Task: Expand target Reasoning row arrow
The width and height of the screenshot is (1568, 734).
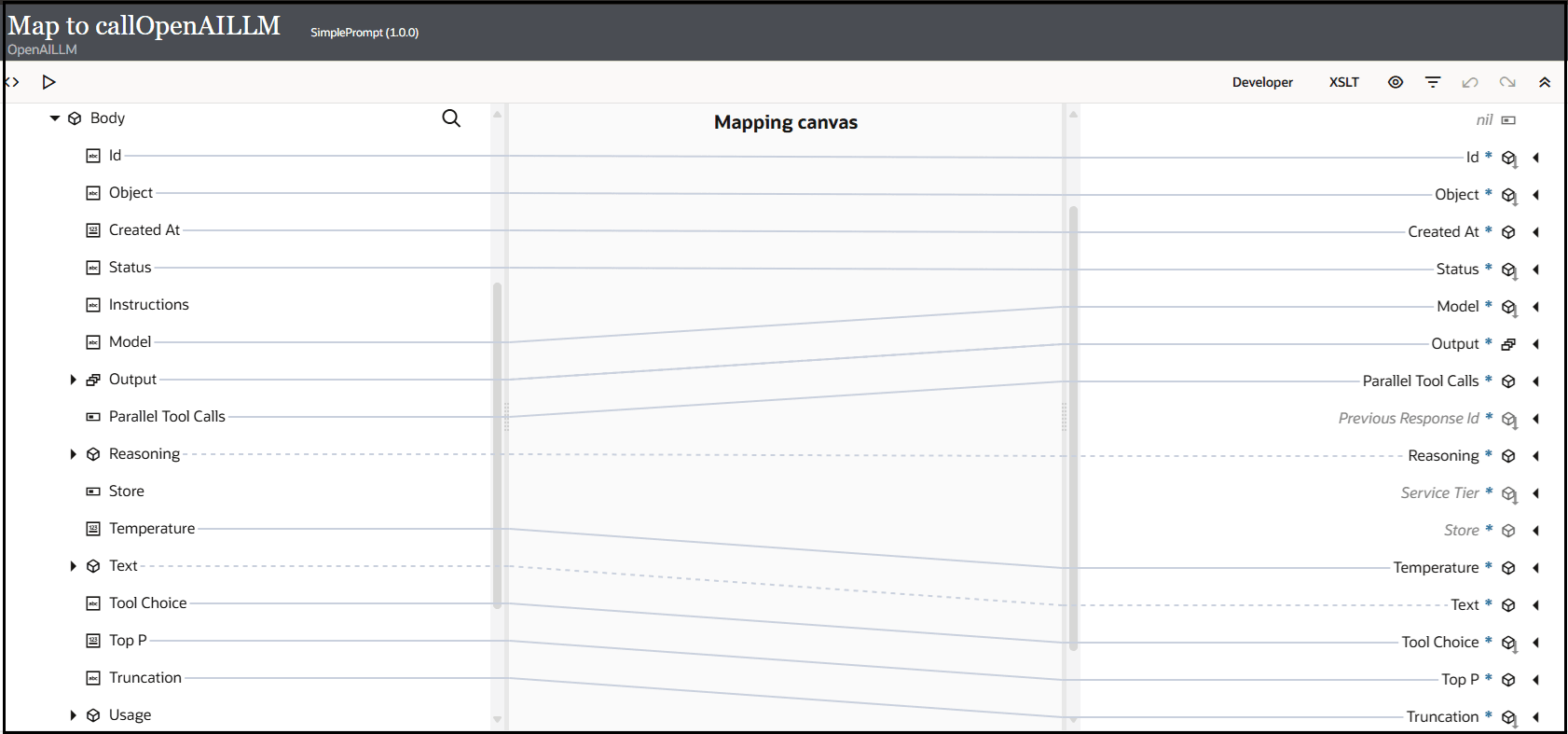Action: pyautogui.click(x=1535, y=456)
